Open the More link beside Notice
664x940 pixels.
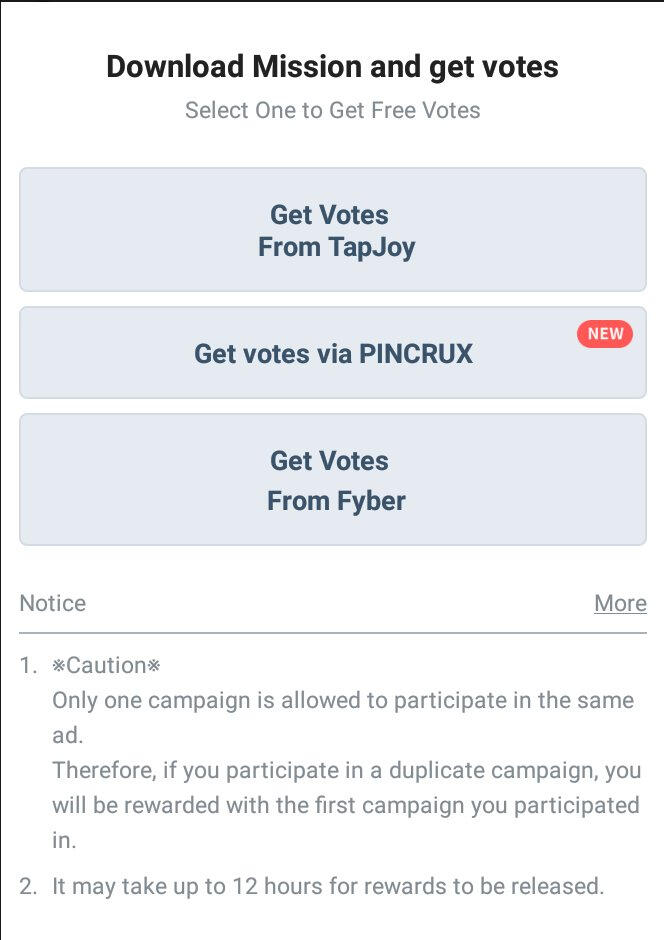(x=620, y=603)
